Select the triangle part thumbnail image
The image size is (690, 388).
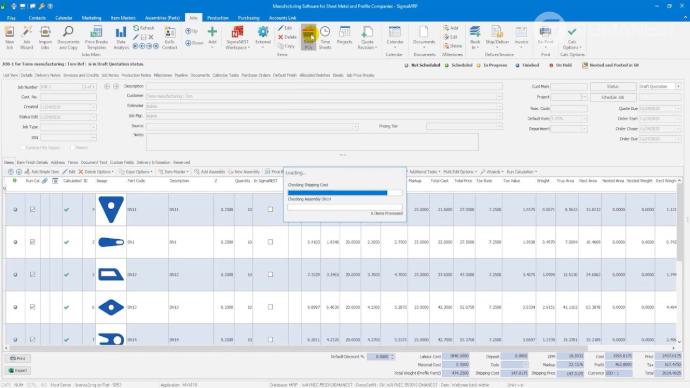tap(111, 209)
